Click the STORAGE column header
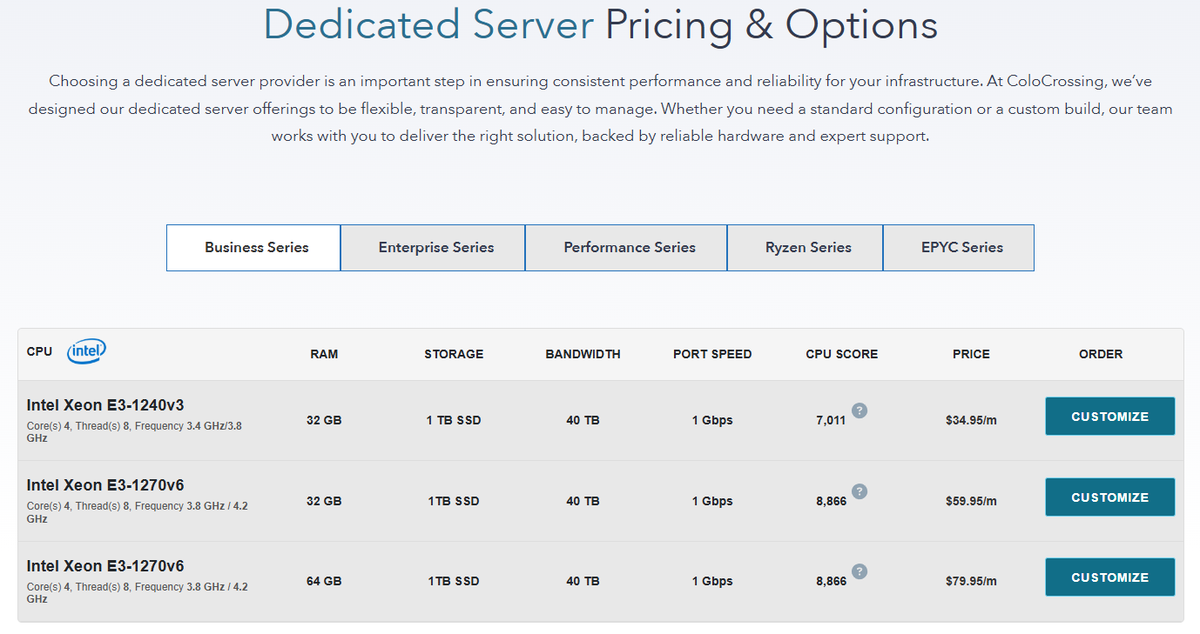 [x=453, y=354]
